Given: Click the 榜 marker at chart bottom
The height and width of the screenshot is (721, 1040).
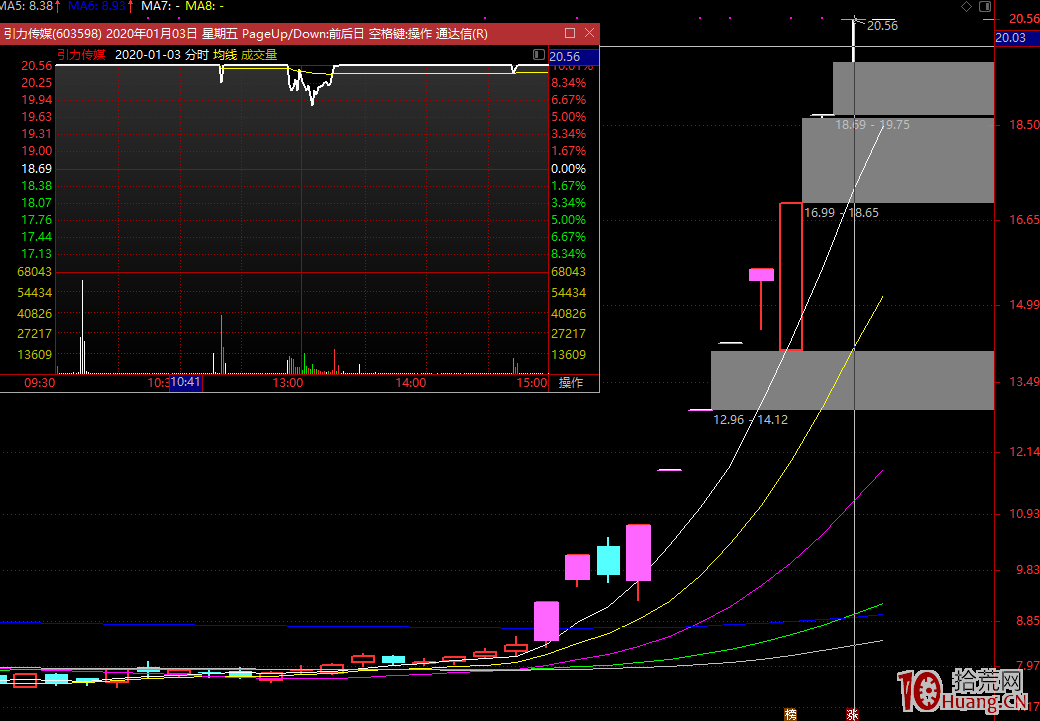Looking at the screenshot, I should point(791,714).
